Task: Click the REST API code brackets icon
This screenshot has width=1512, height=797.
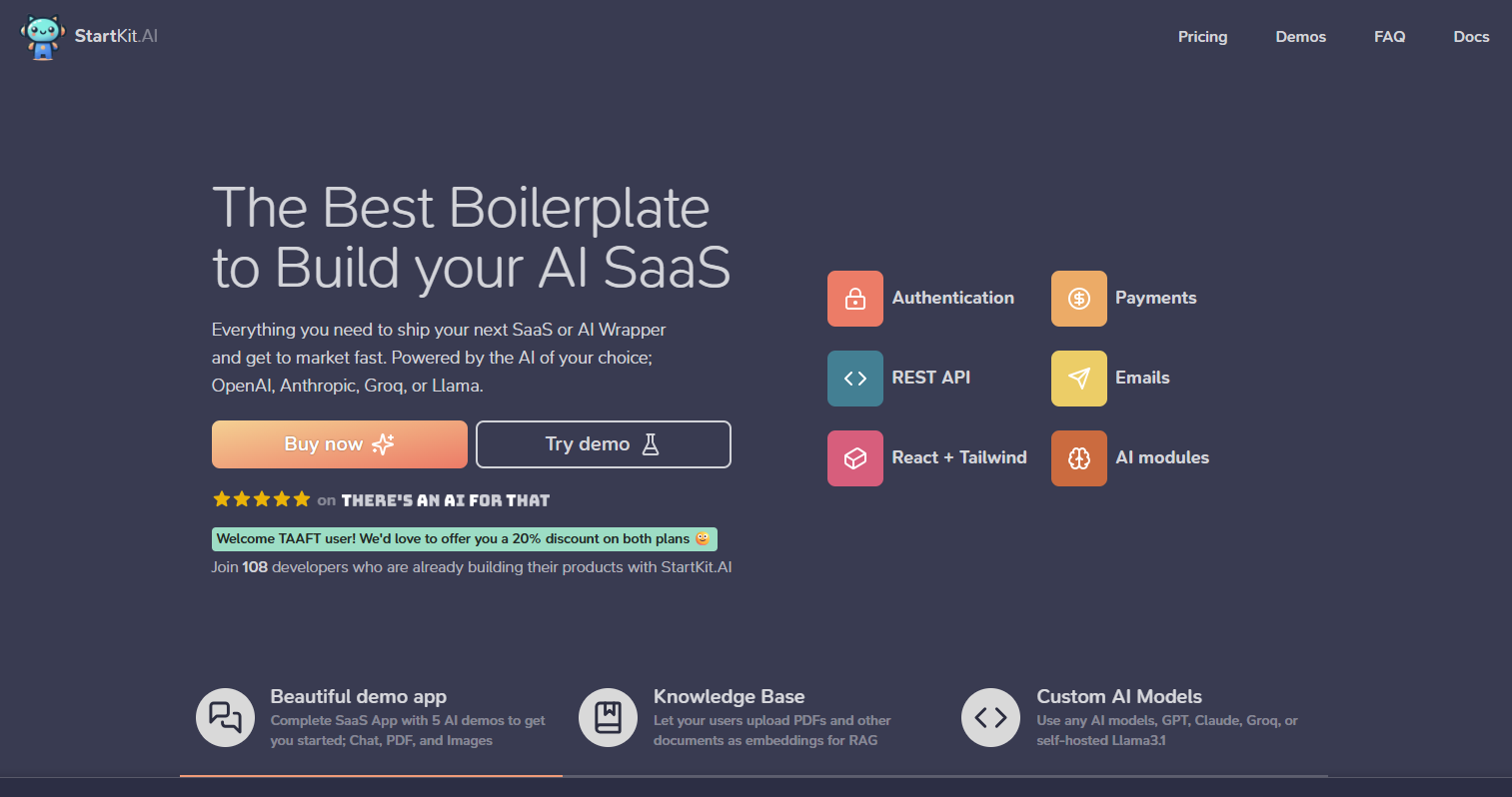Action: pyautogui.click(x=855, y=379)
